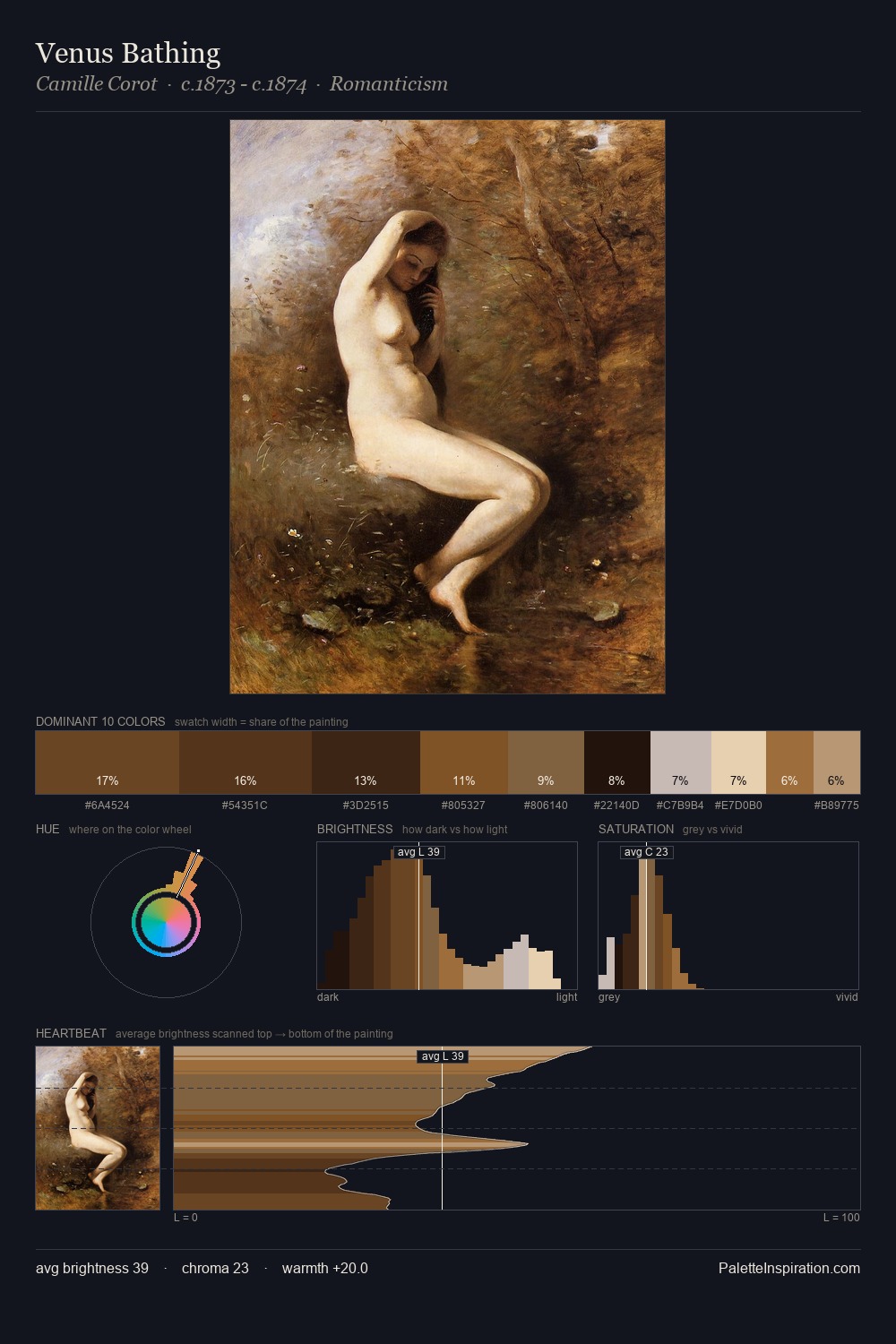Viewport: 896px width, 1344px height.
Task: Click the DOMINANT 10 COLORS heading
Action: [100, 721]
